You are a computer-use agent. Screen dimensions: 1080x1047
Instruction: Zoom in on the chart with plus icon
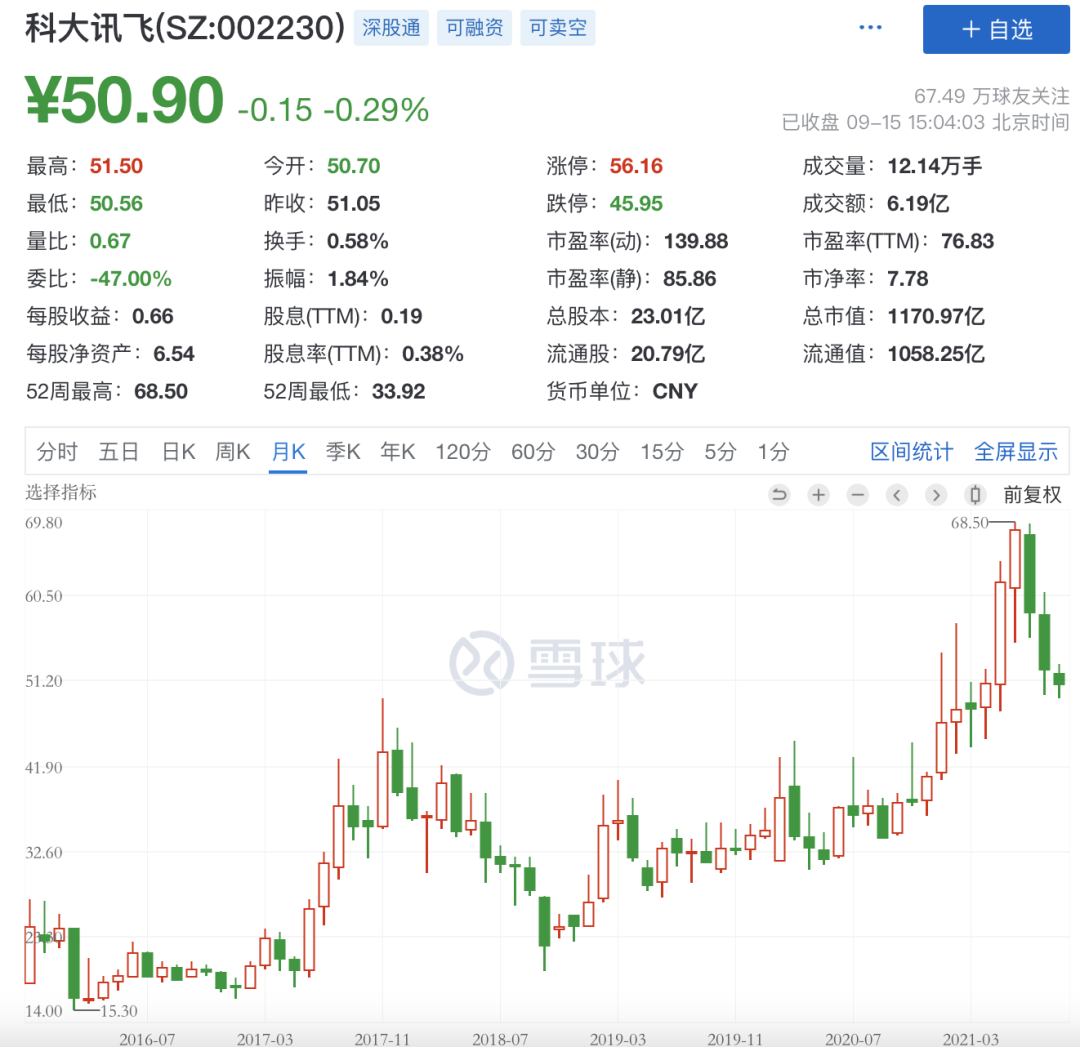tap(818, 494)
